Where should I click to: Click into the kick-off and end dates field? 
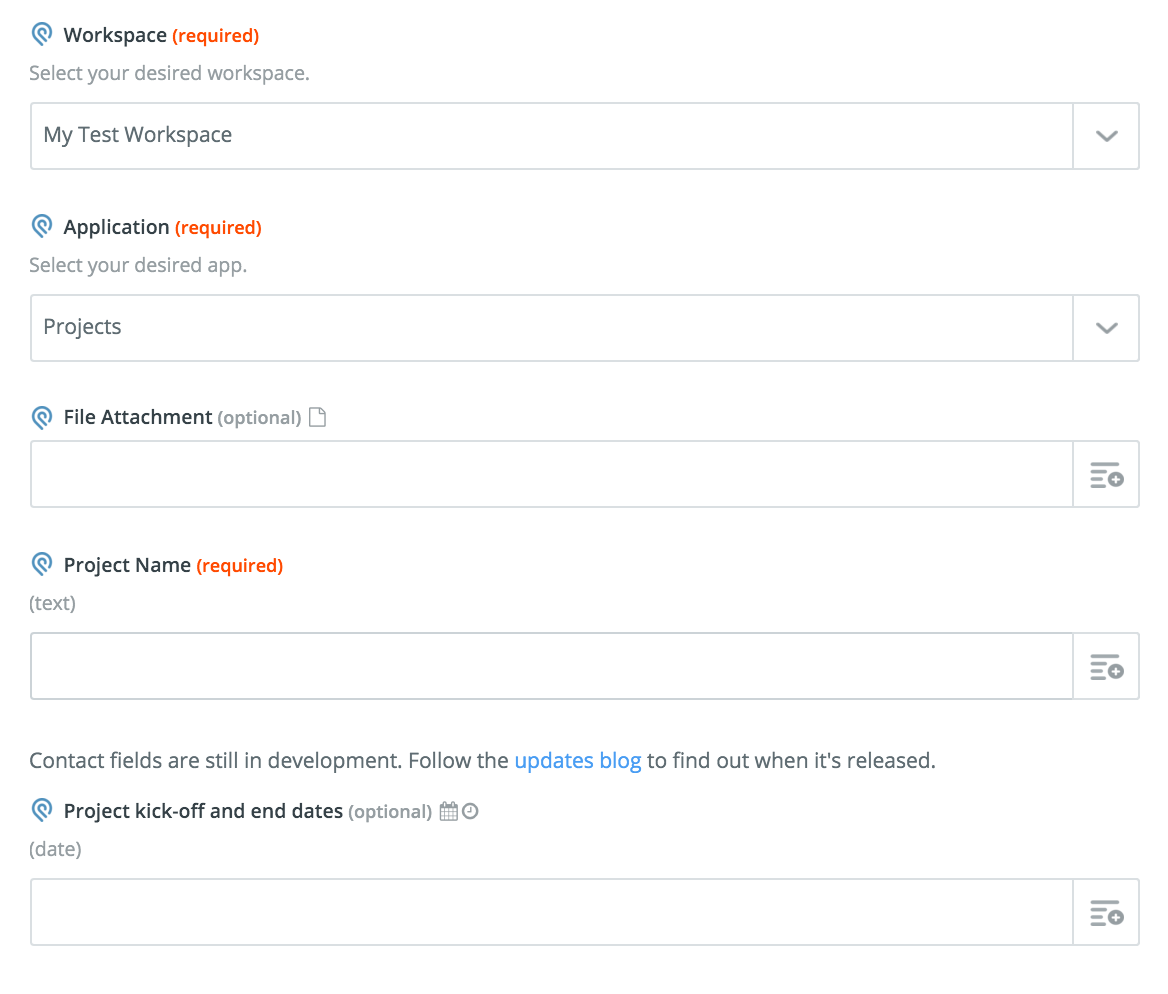(x=552, y=912)
